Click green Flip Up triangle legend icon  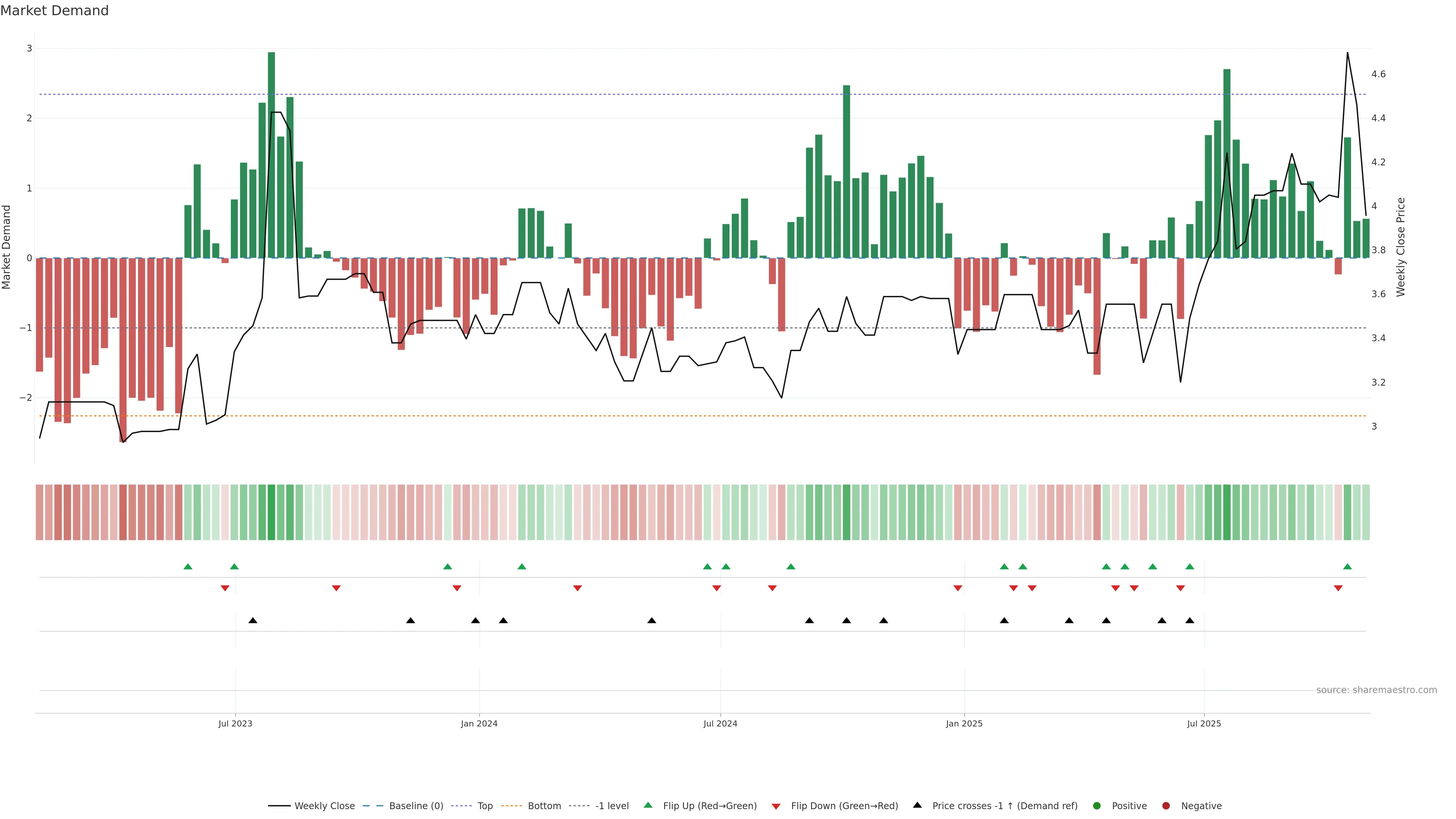[x=648, y=805]
